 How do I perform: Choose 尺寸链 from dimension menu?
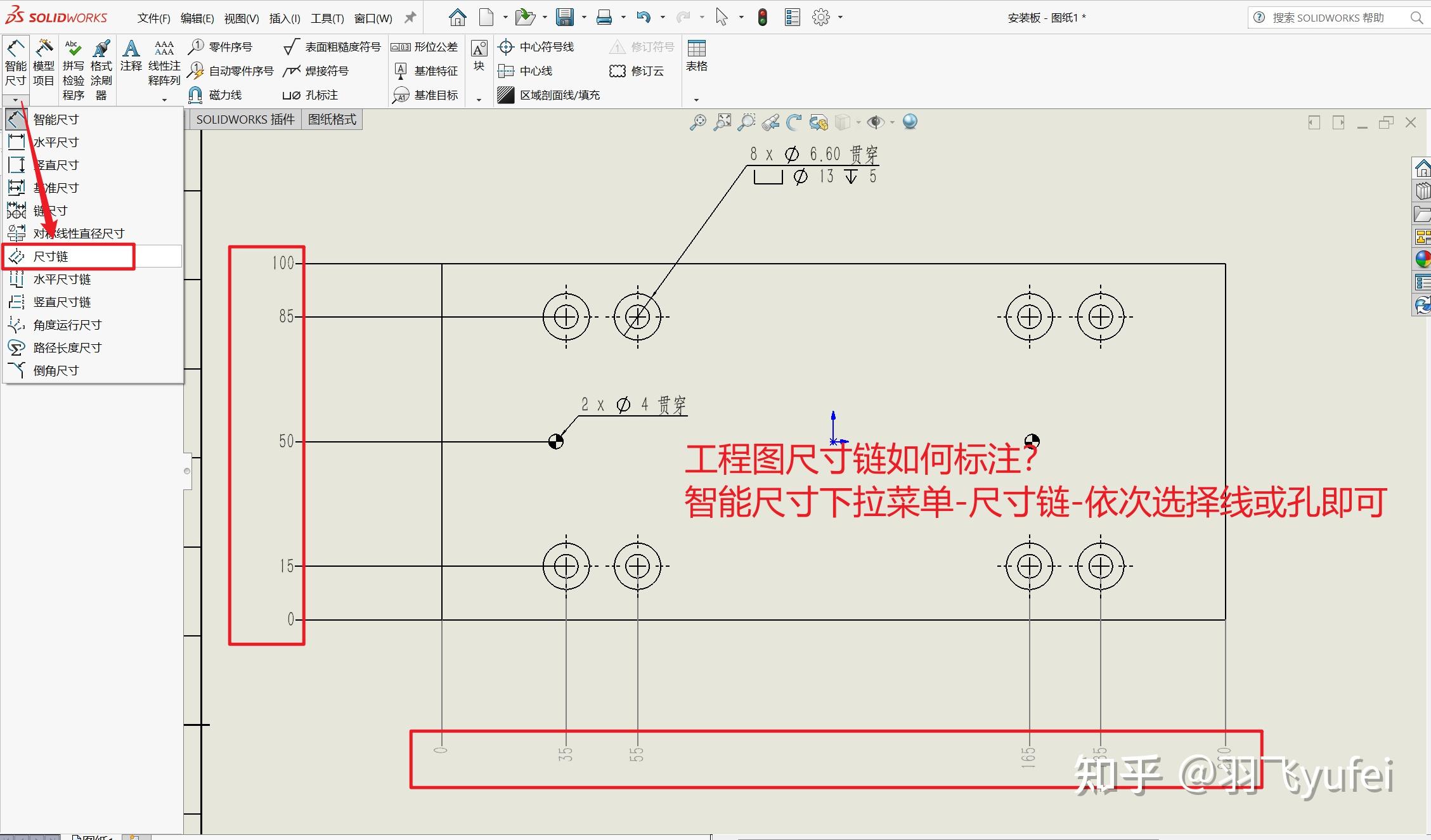tap(93, 256)
